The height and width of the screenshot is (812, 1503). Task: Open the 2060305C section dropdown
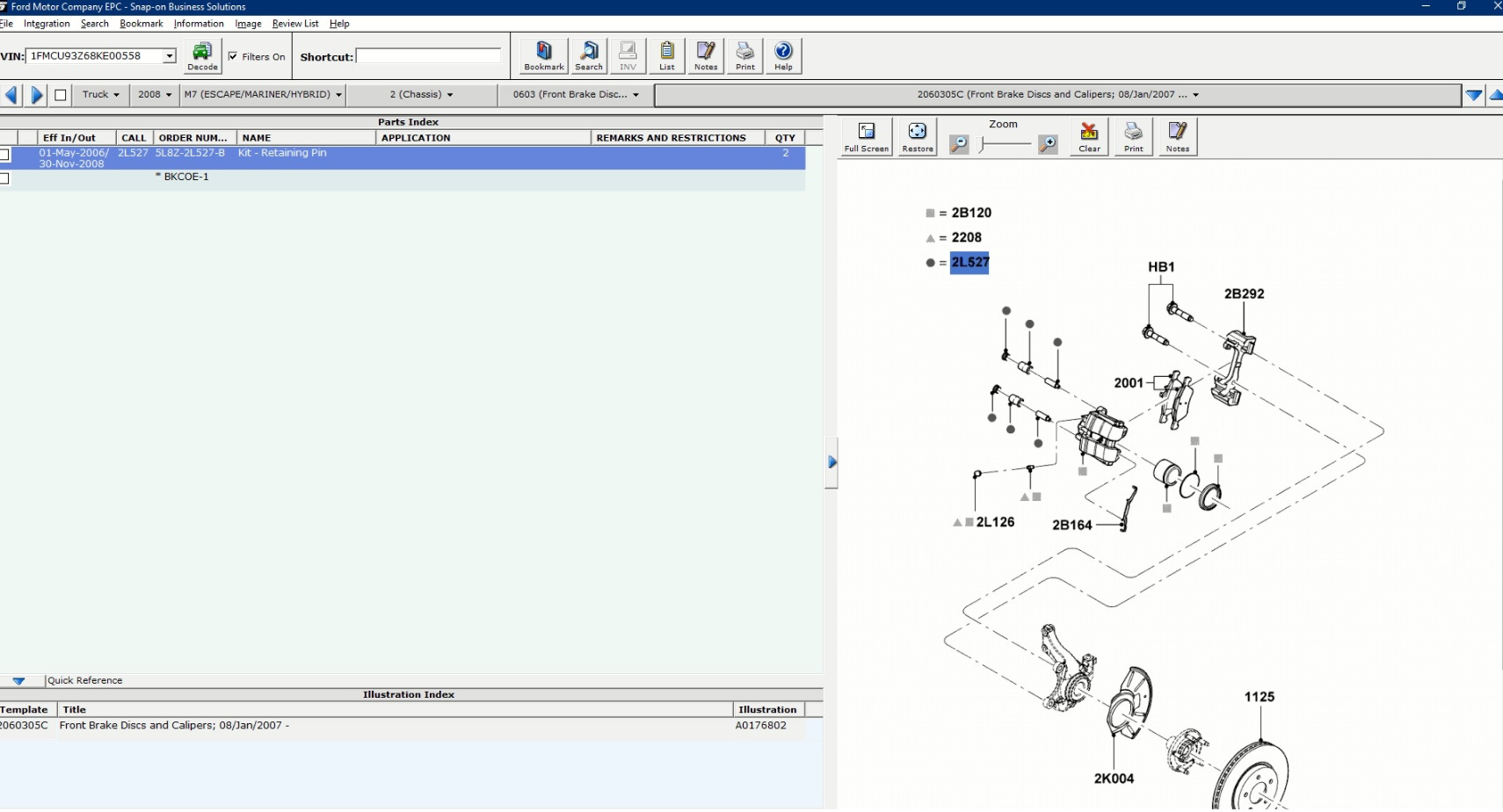1058,95
